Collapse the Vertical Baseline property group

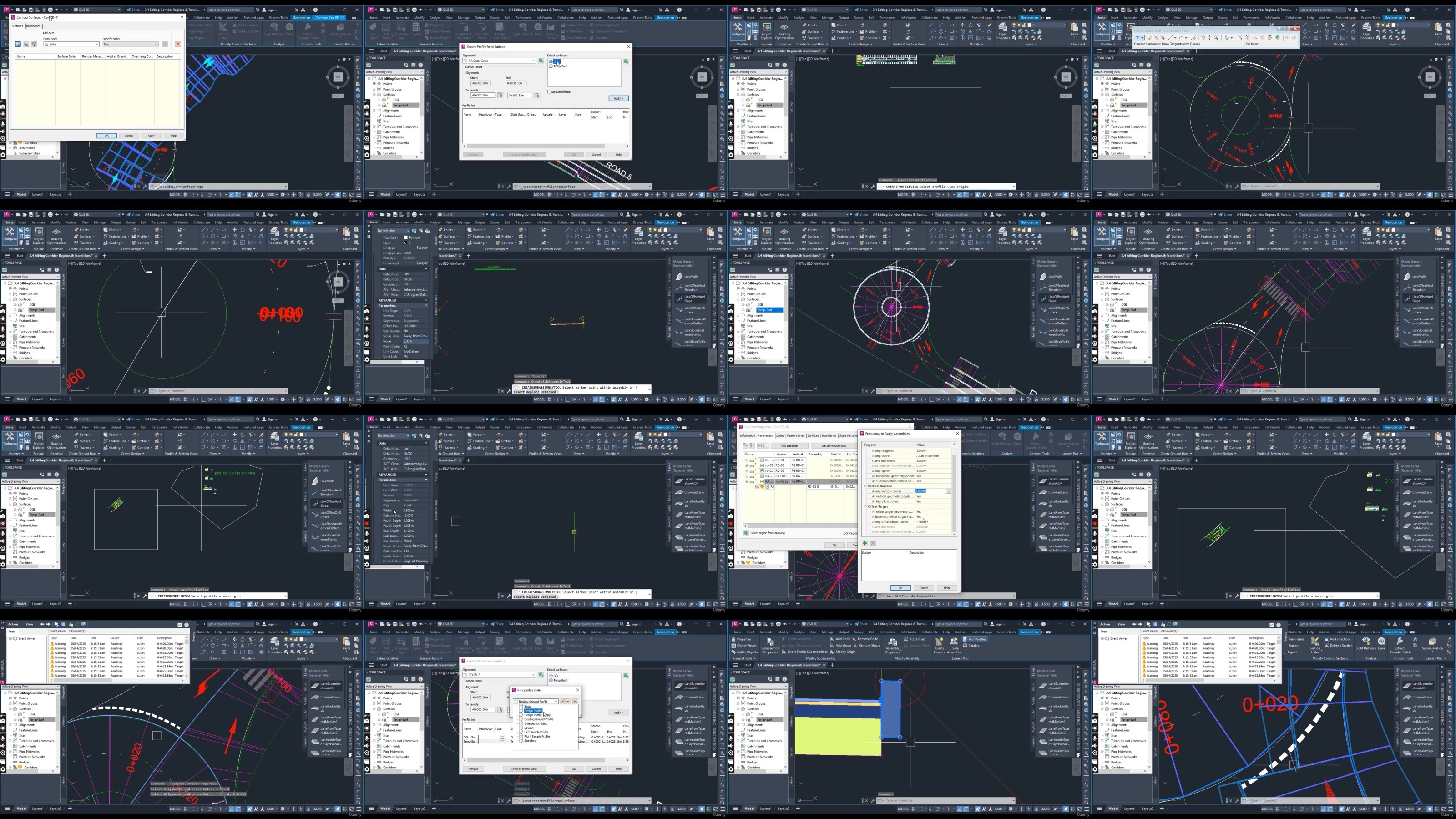pyautogui.click(x=865, y=486)
